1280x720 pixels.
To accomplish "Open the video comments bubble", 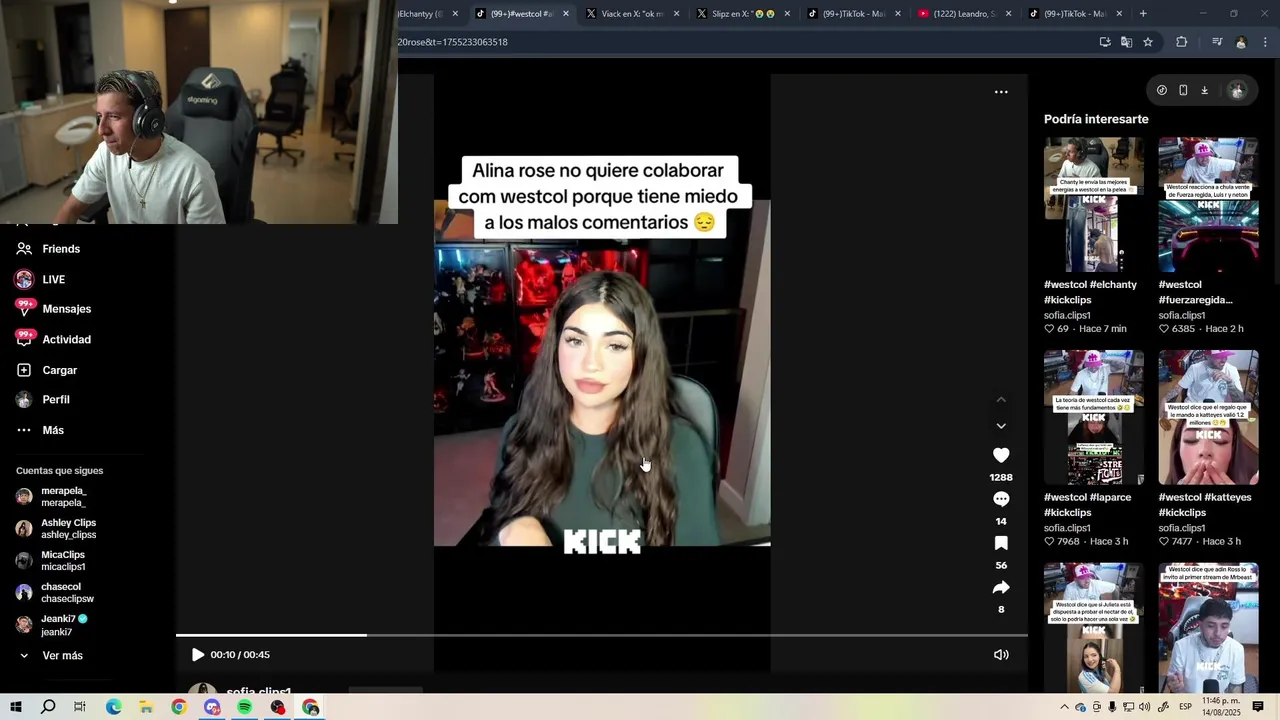I will pos(1001,499).
